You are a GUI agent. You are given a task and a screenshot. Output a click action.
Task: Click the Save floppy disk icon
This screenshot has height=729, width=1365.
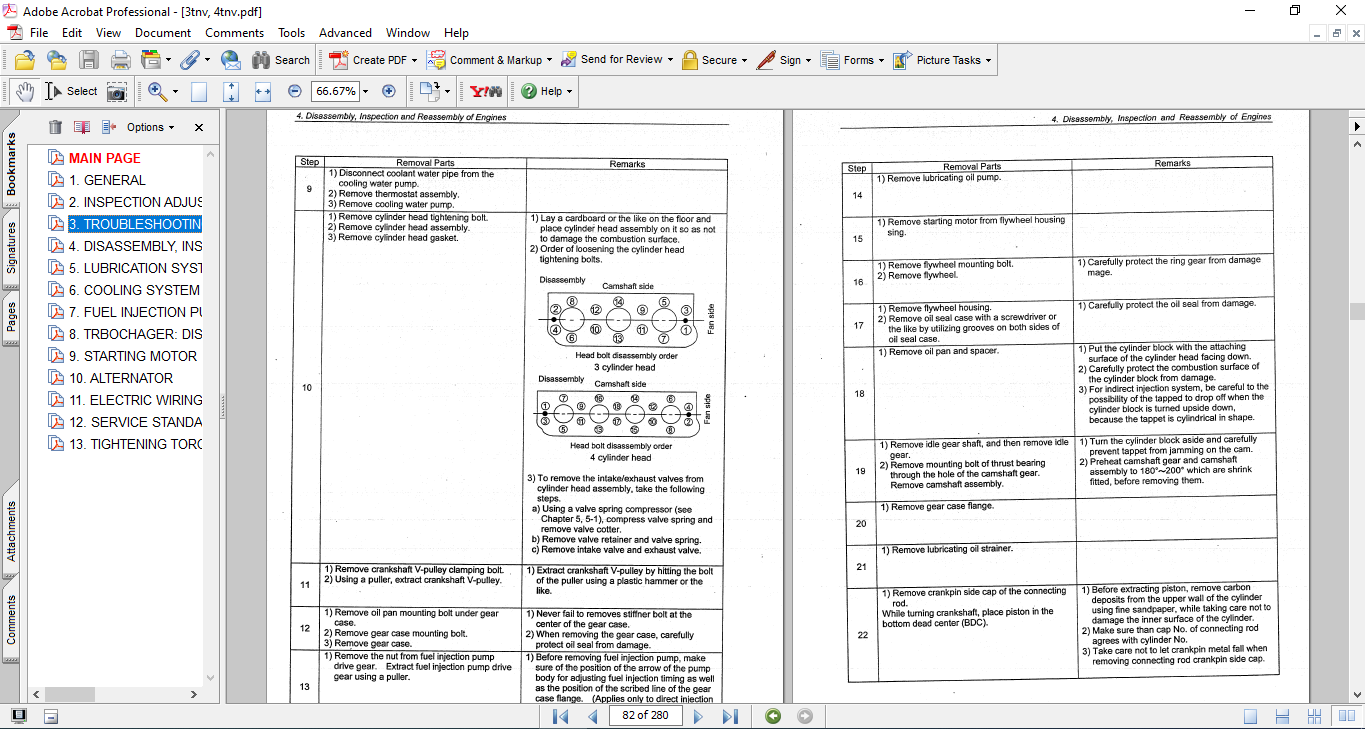coord(89,60)
